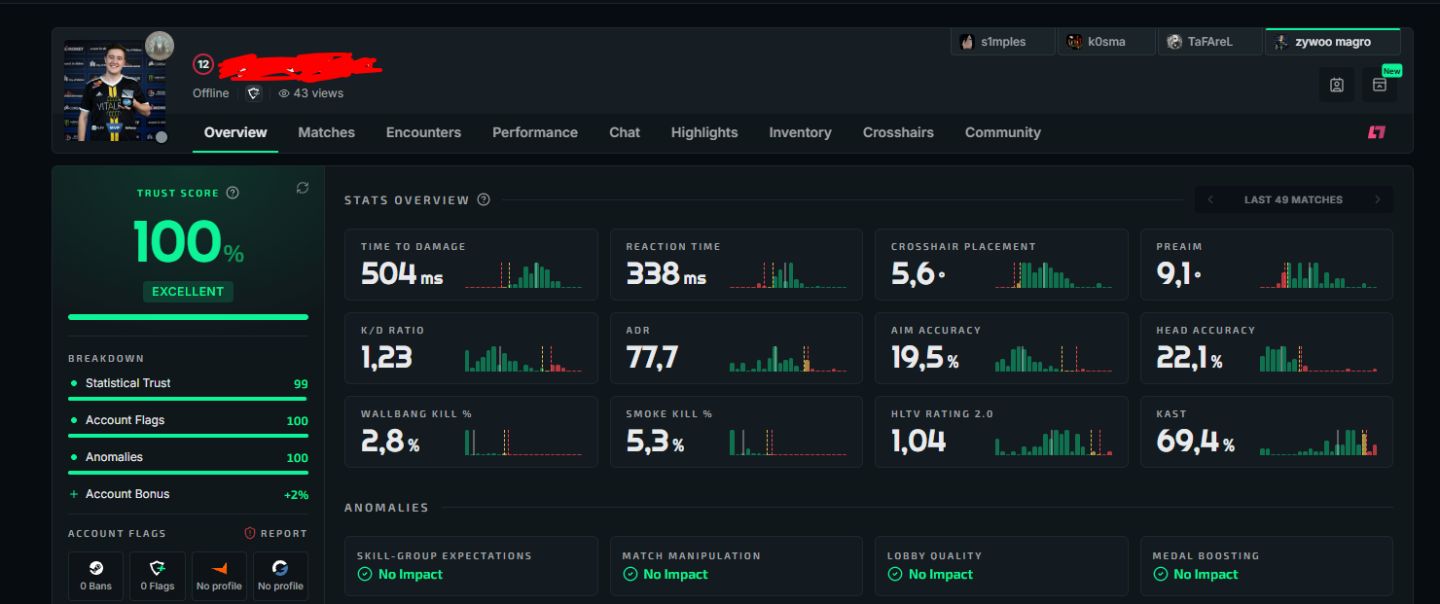Click the trust score green progress bar
This screenshot has height=604, width=1440.
coord(188,317)
